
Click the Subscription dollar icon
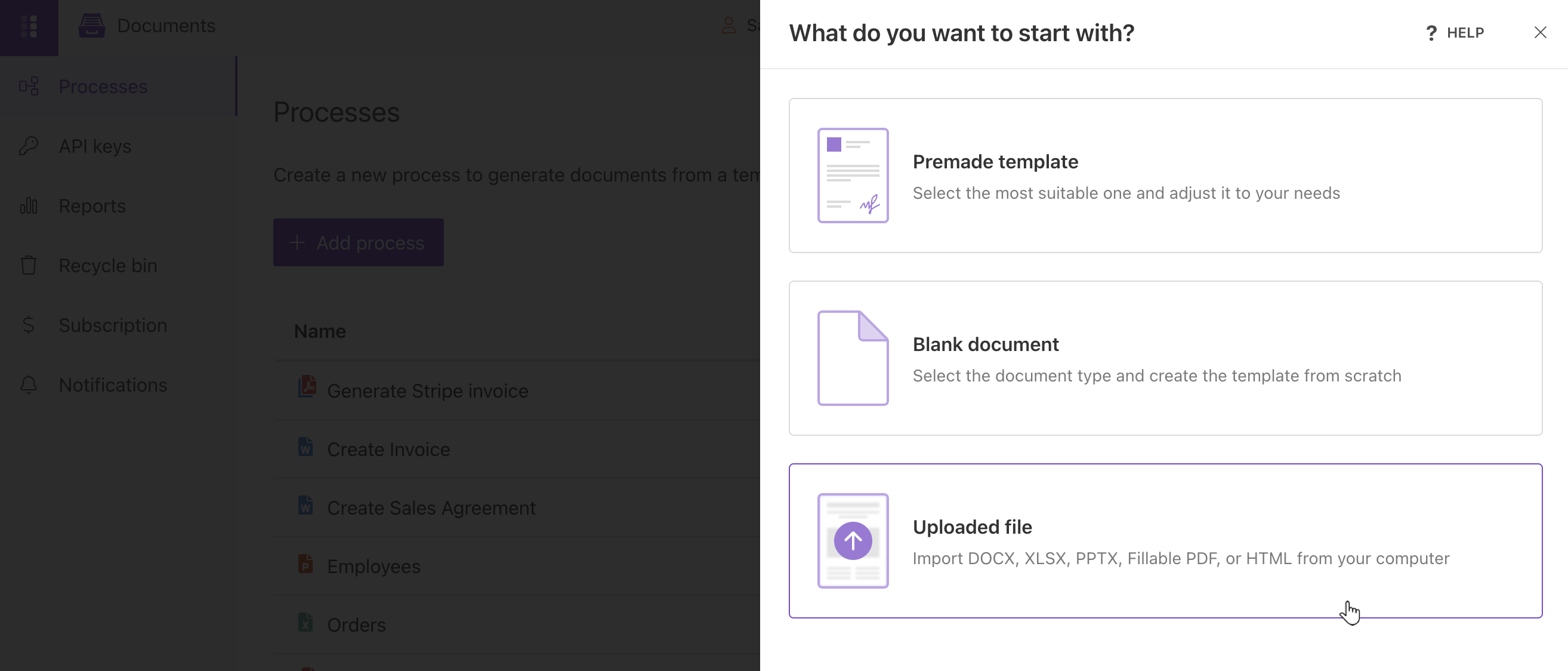[29, 325]
